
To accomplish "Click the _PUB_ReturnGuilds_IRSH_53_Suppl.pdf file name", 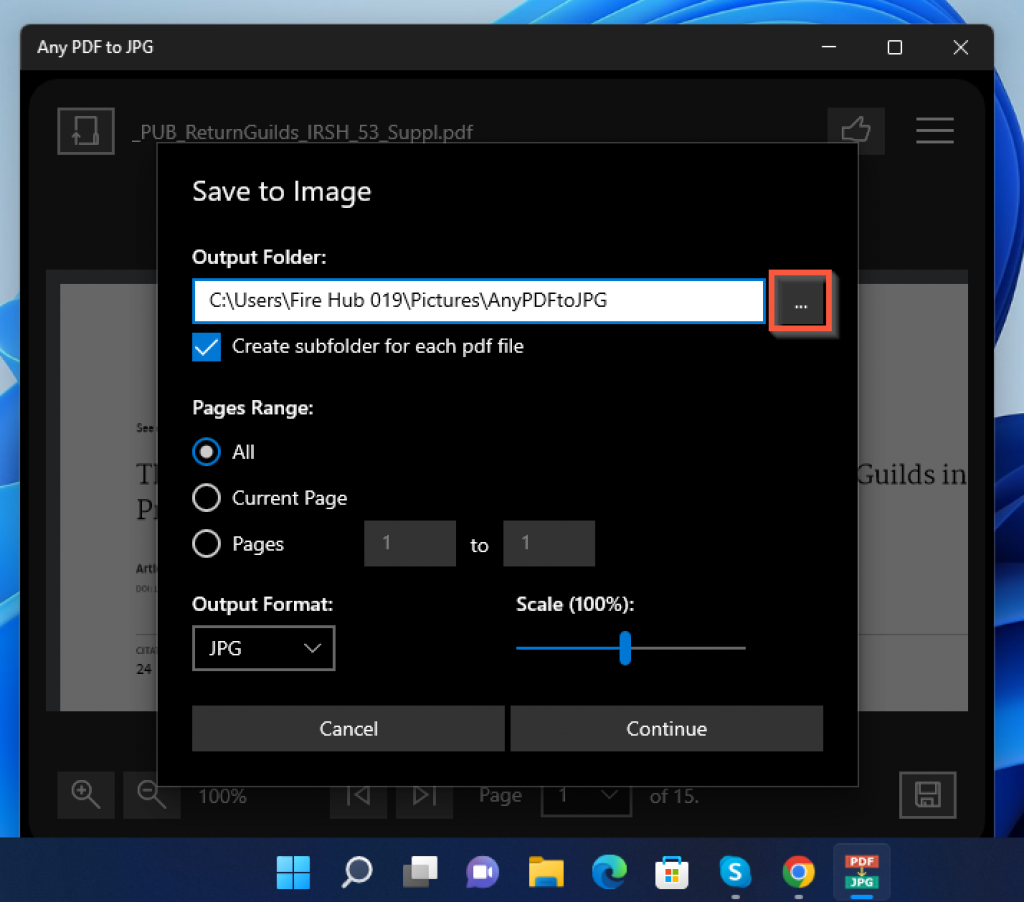I will point(302,132).
